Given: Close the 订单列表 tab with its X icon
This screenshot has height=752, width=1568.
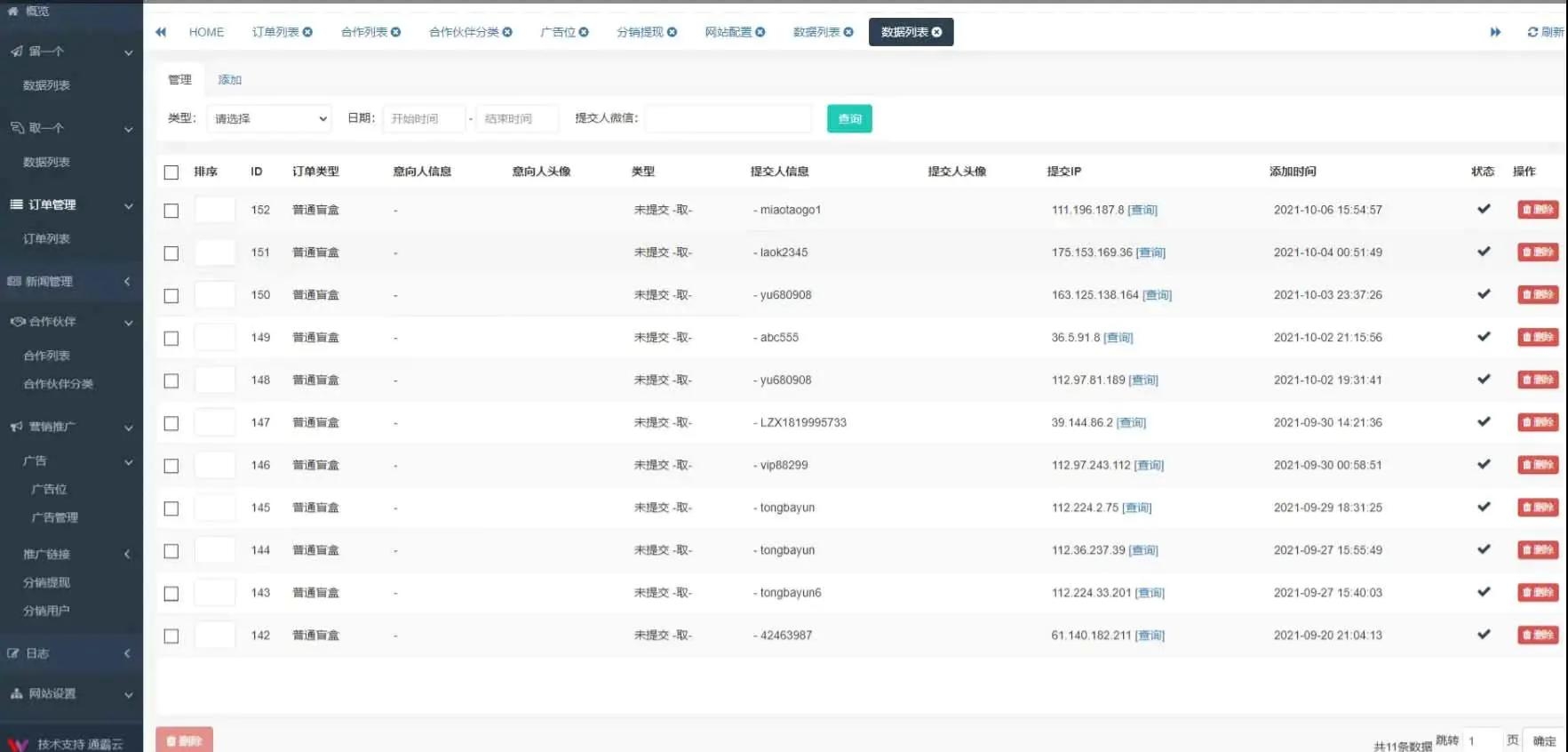Looking at the screenshot, I should [307, 32].
